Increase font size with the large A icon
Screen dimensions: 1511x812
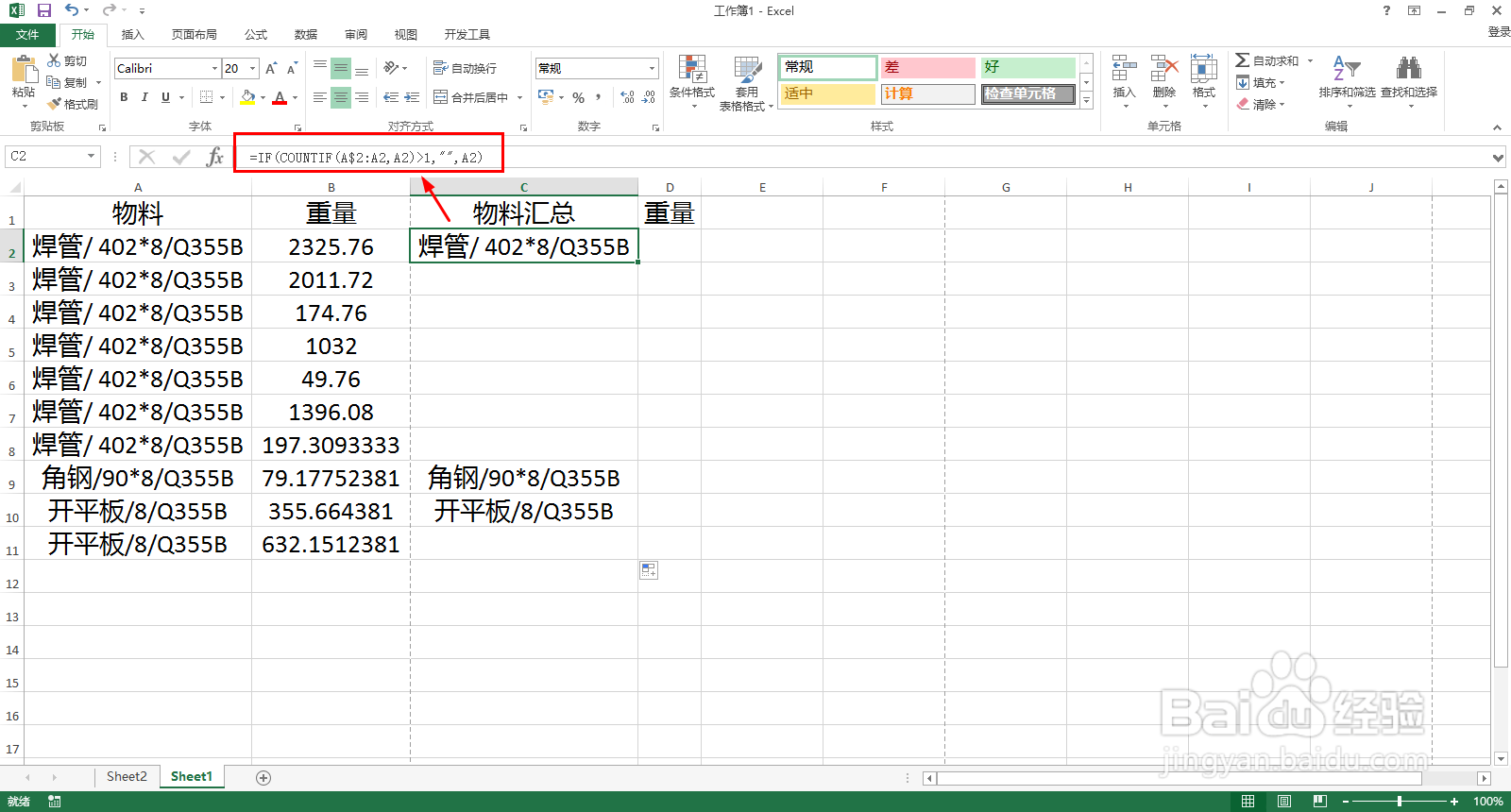pyautogui.click(x=272, y=68)
